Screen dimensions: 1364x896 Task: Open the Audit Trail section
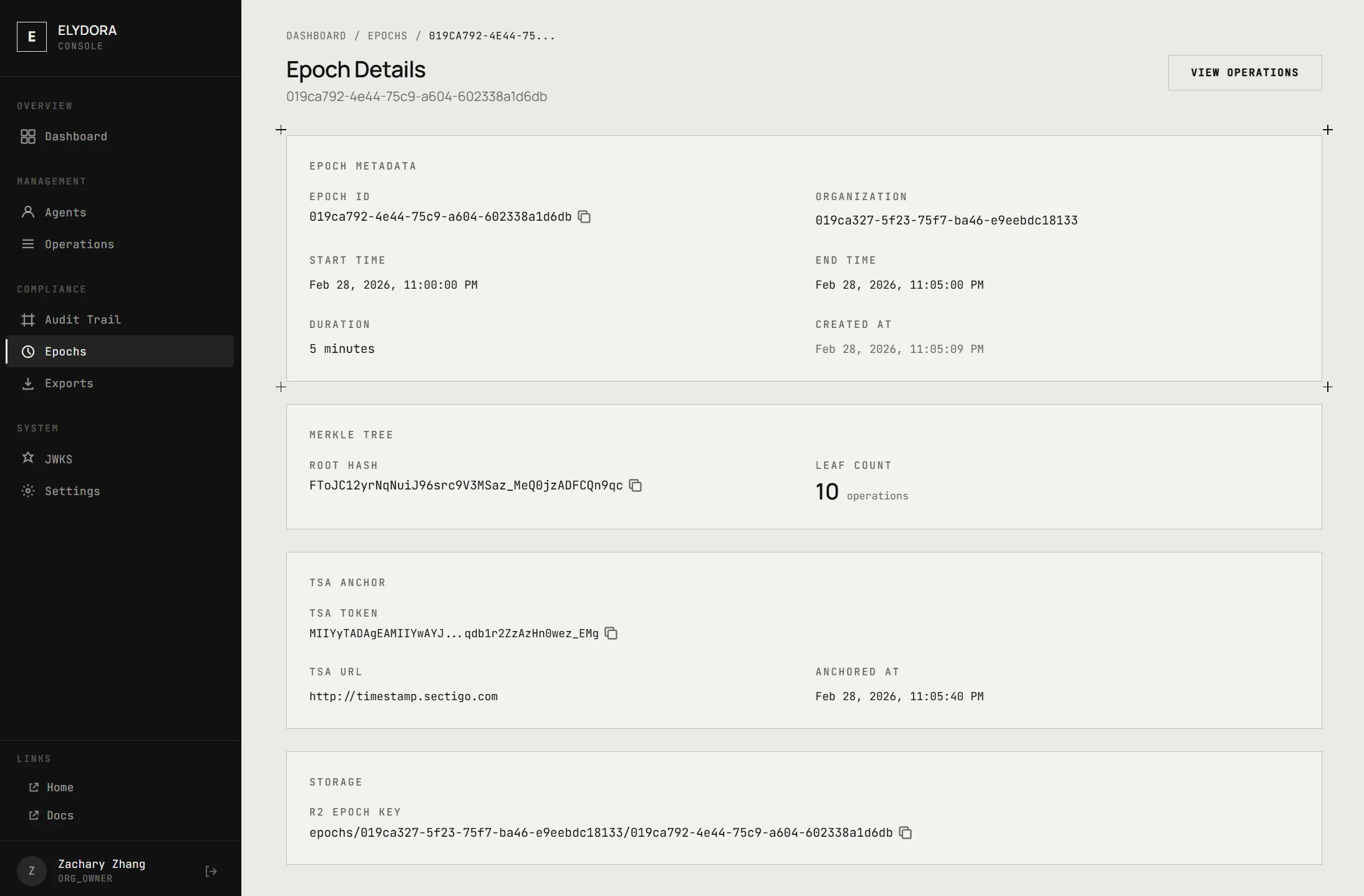[x=82, y=320]
